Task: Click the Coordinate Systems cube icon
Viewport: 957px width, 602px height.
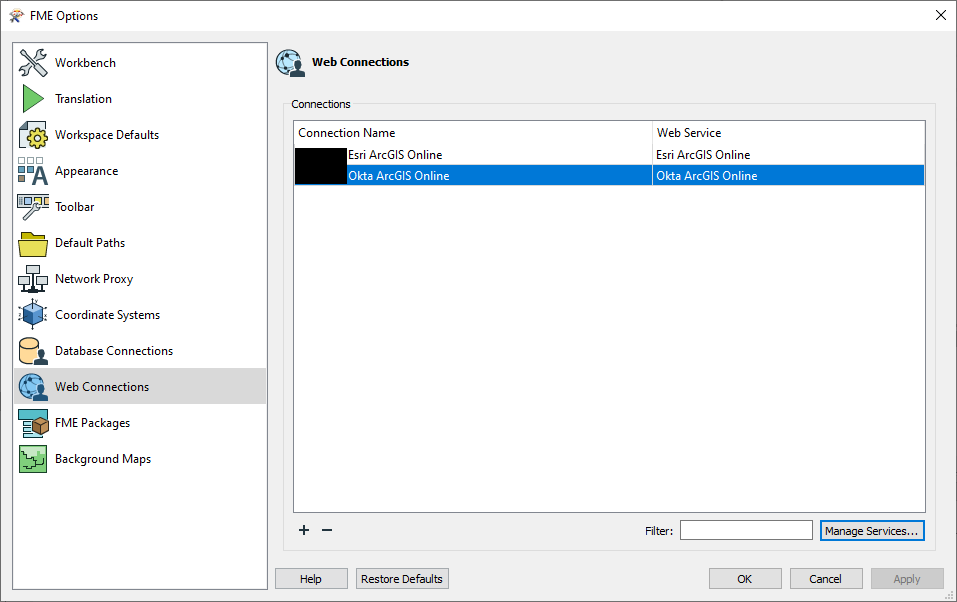Action: pyautogui.click(x=33, y=315)
